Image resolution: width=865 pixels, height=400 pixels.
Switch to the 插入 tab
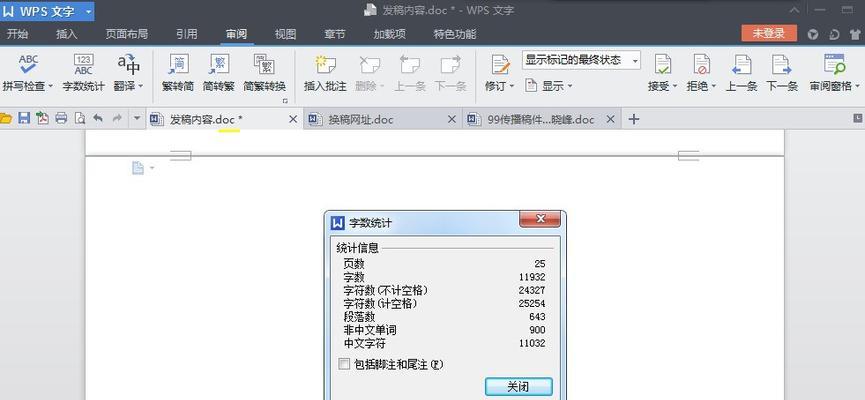[67, 34]
